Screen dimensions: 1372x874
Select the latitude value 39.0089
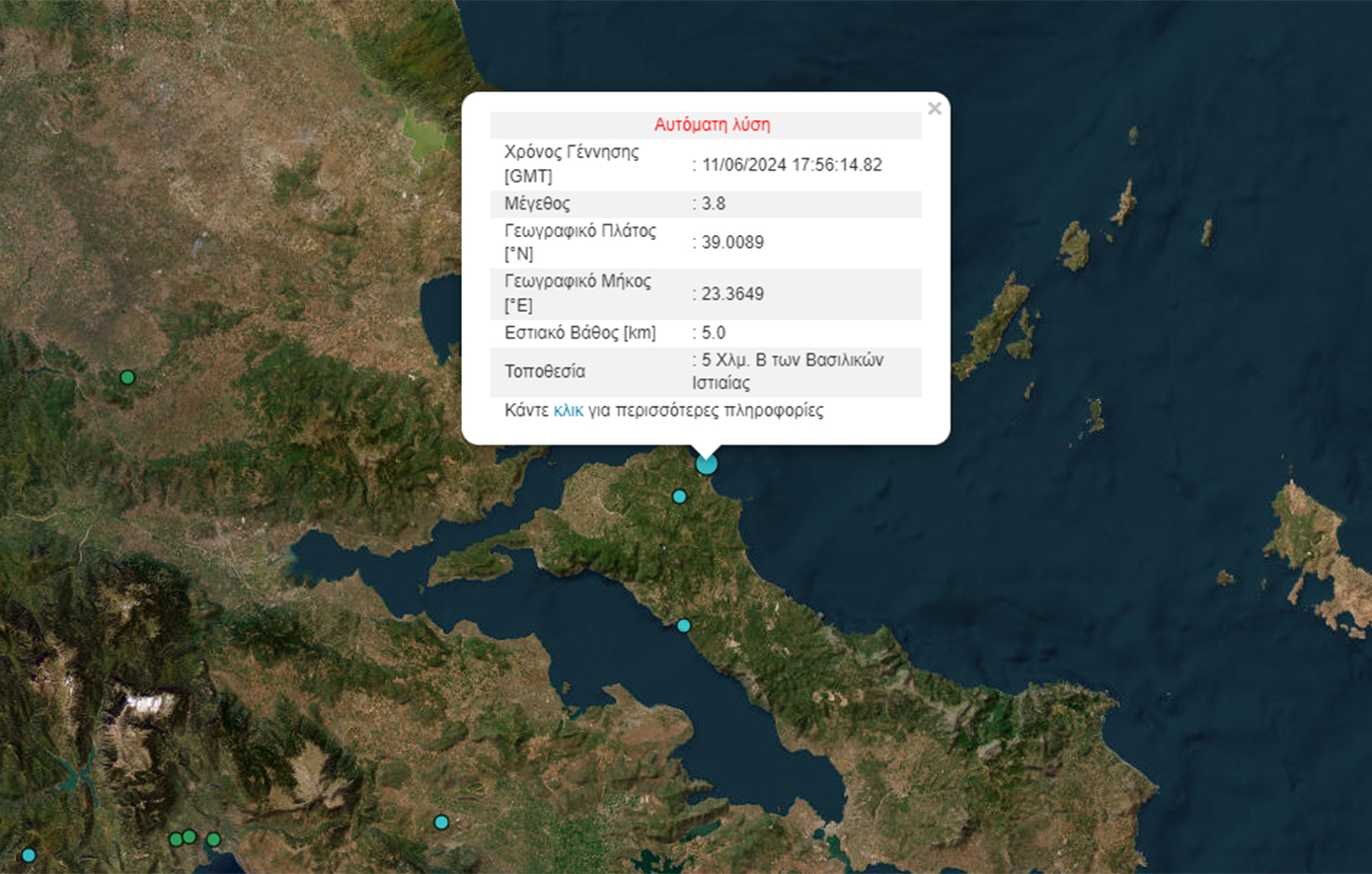[732, 242]
